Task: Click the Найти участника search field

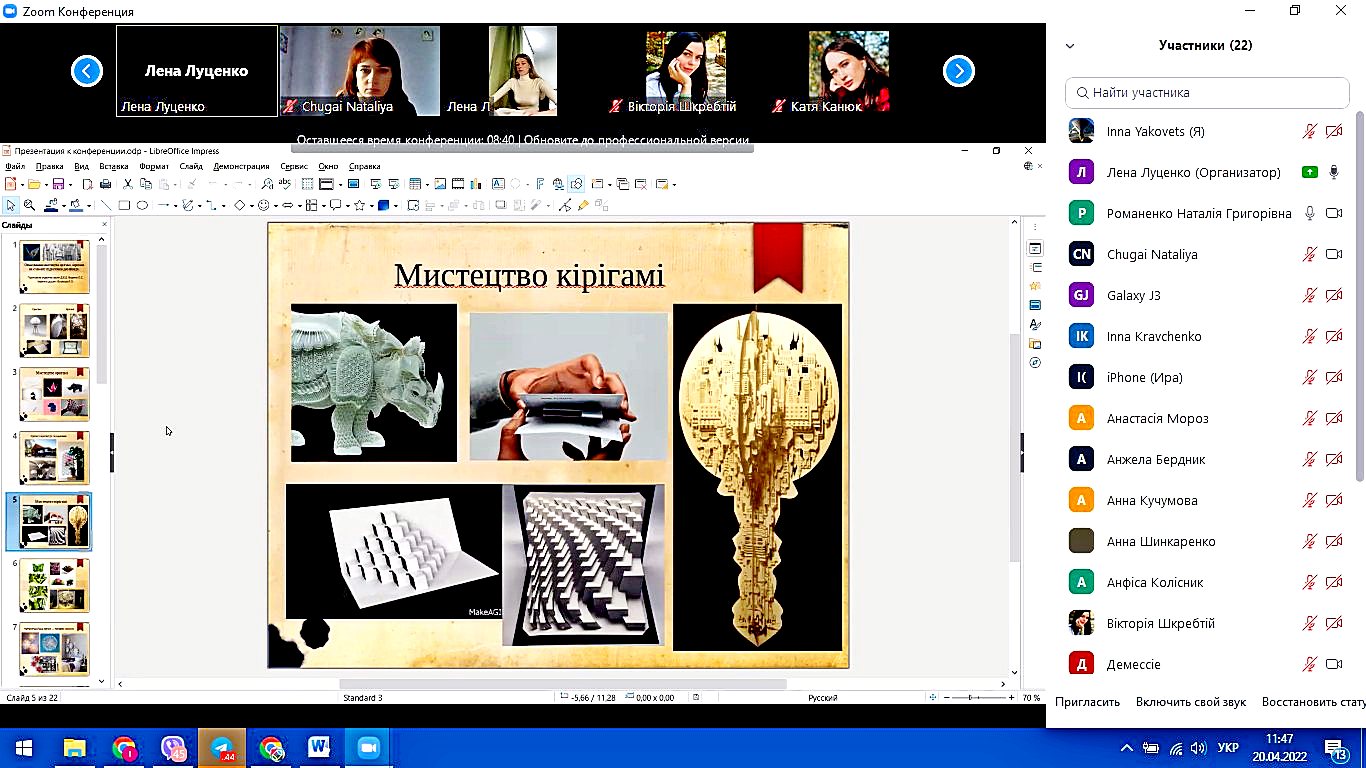Action: coord(1207,92)
